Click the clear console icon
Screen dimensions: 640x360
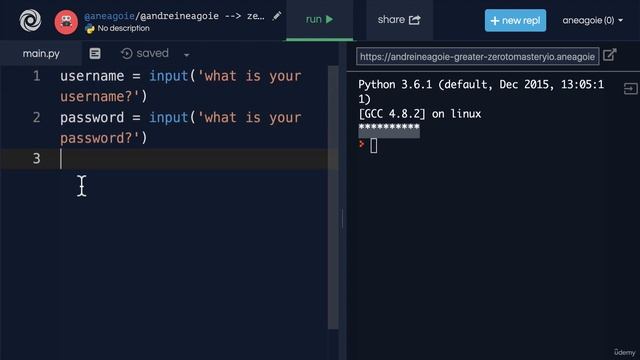coord(630,89)
